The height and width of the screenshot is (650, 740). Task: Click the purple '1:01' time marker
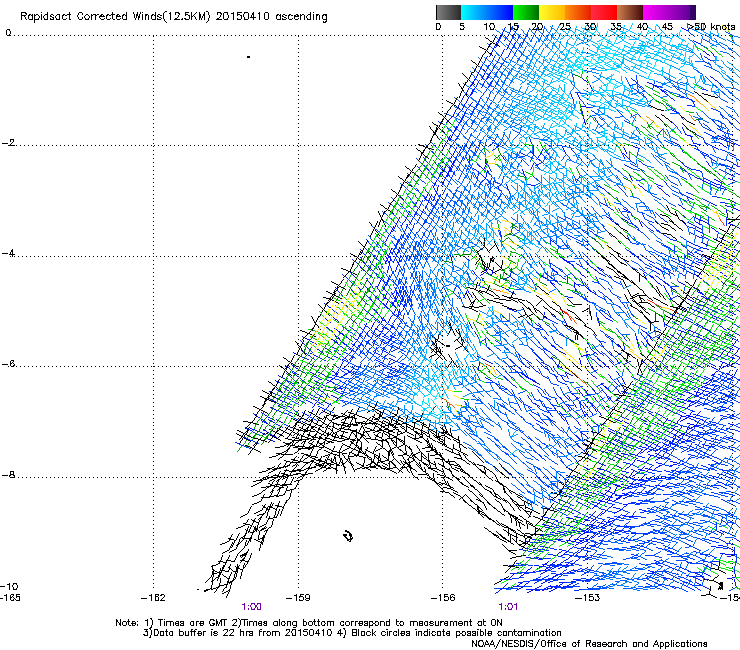click(508, 607)
